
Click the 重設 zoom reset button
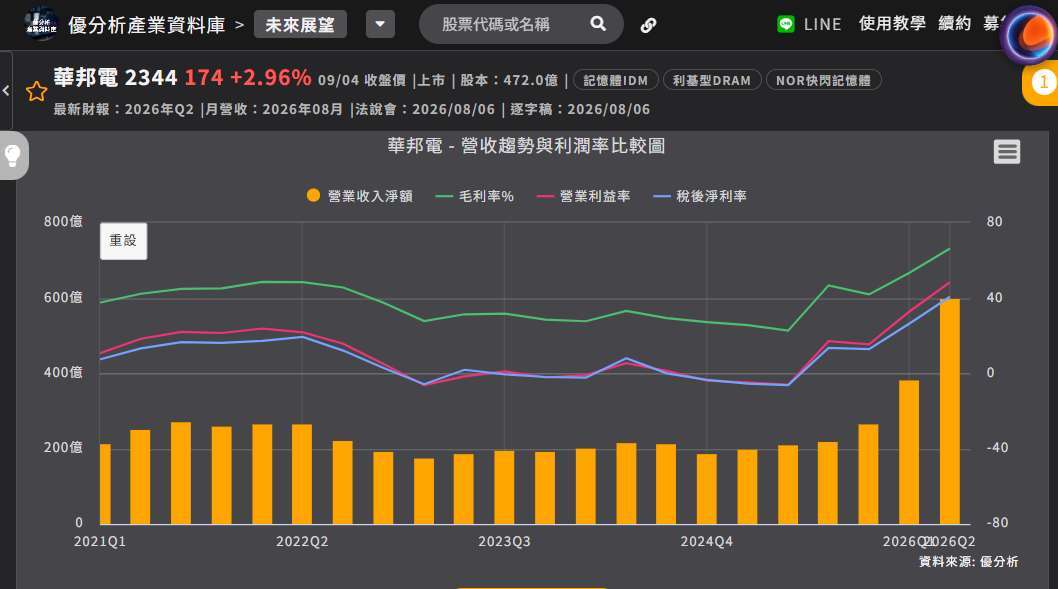(123, 241)
